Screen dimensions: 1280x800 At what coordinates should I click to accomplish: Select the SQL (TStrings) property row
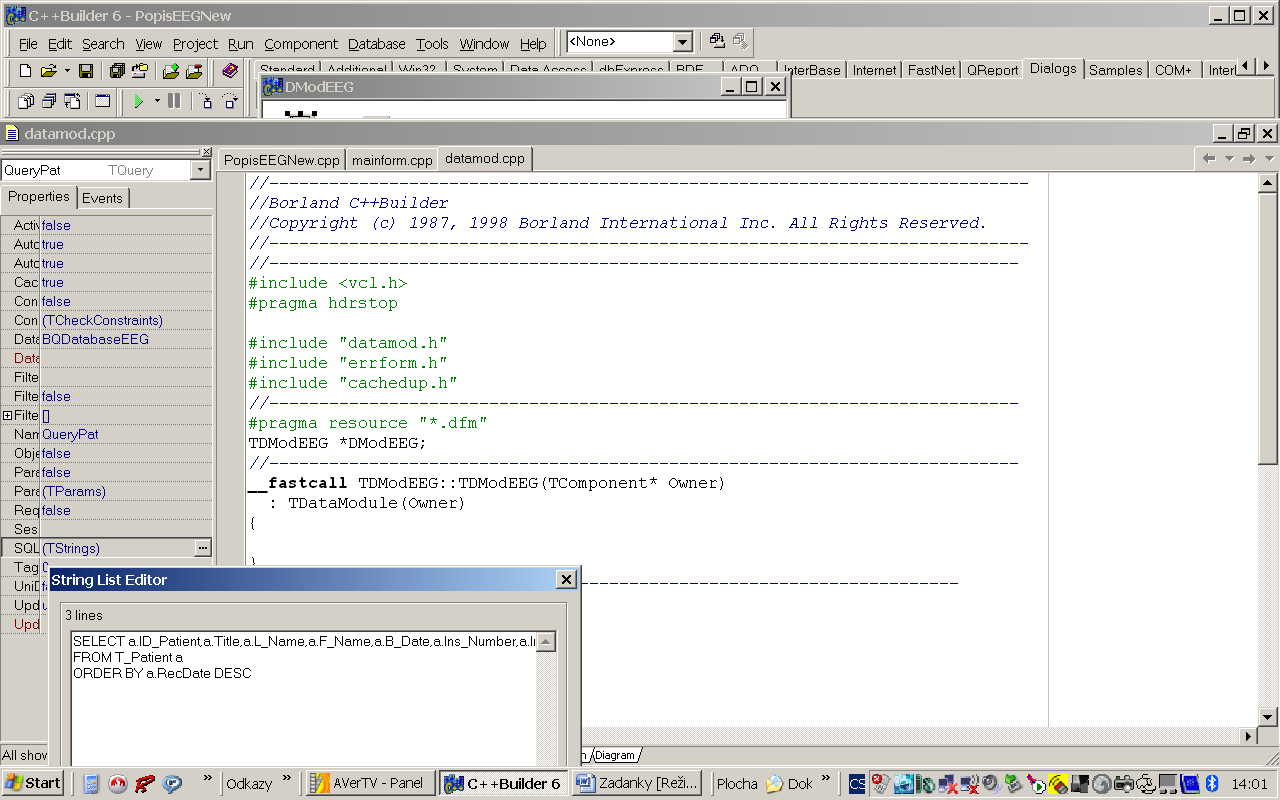pos(106,548)
